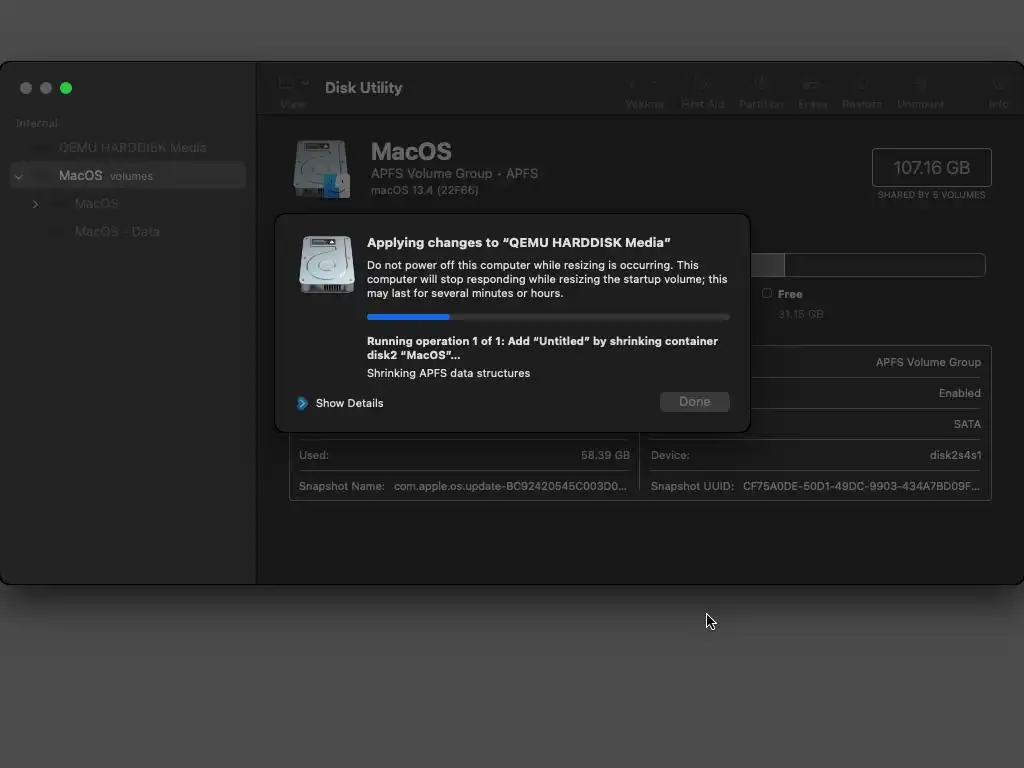Click the Disk Utility window title
The height and width of the screenshot is (768, 1024).
tap(364, 88)
